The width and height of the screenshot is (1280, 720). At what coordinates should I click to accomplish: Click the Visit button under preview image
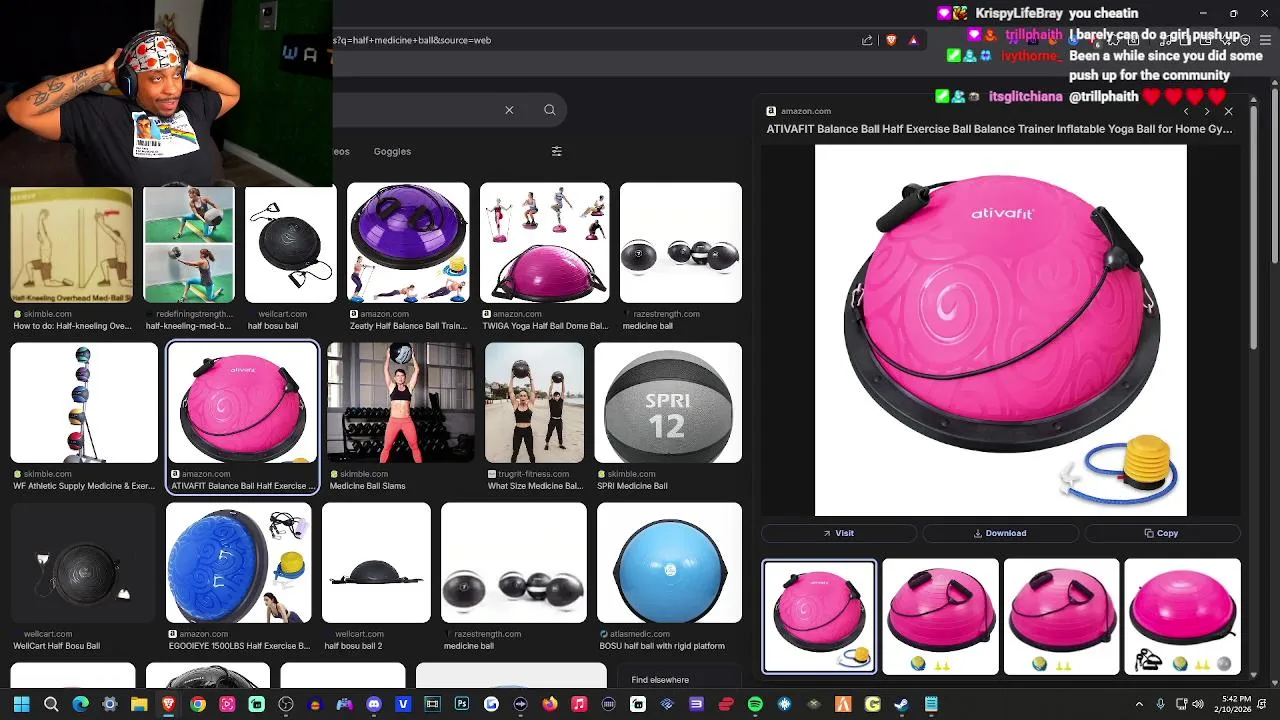click(838, 533)
